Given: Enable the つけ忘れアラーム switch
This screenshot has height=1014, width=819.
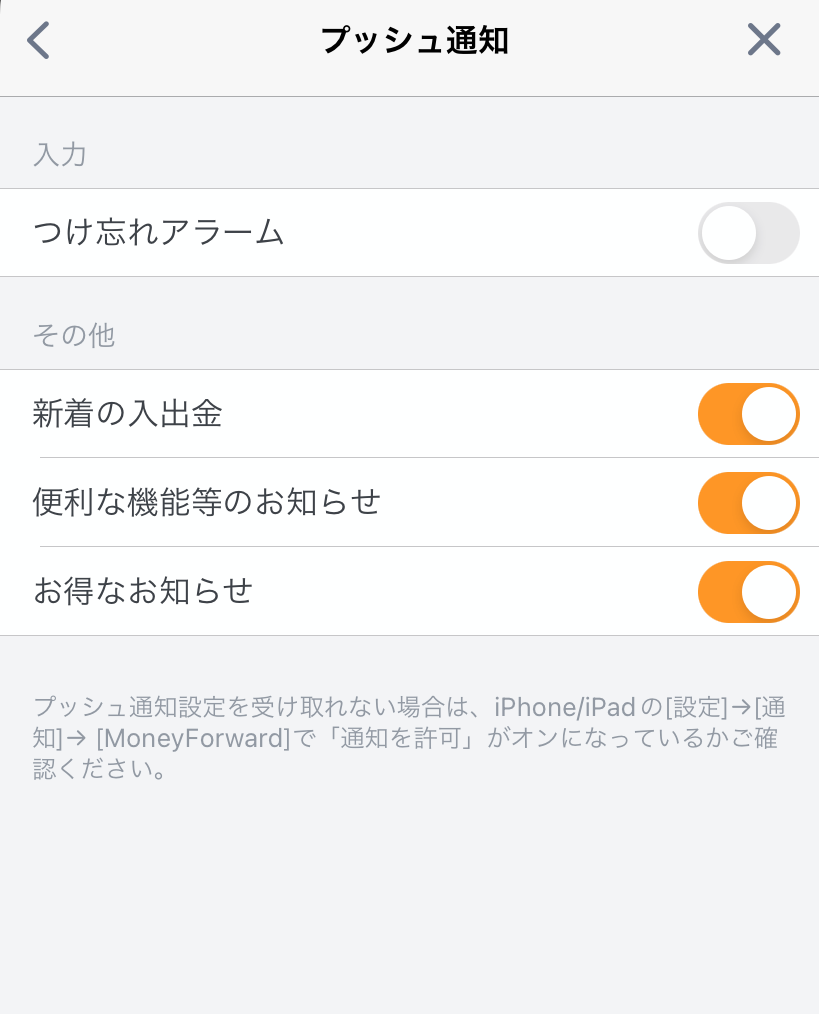Looking at the screenshot, I should pyautogui.click(x=748, y=233).
